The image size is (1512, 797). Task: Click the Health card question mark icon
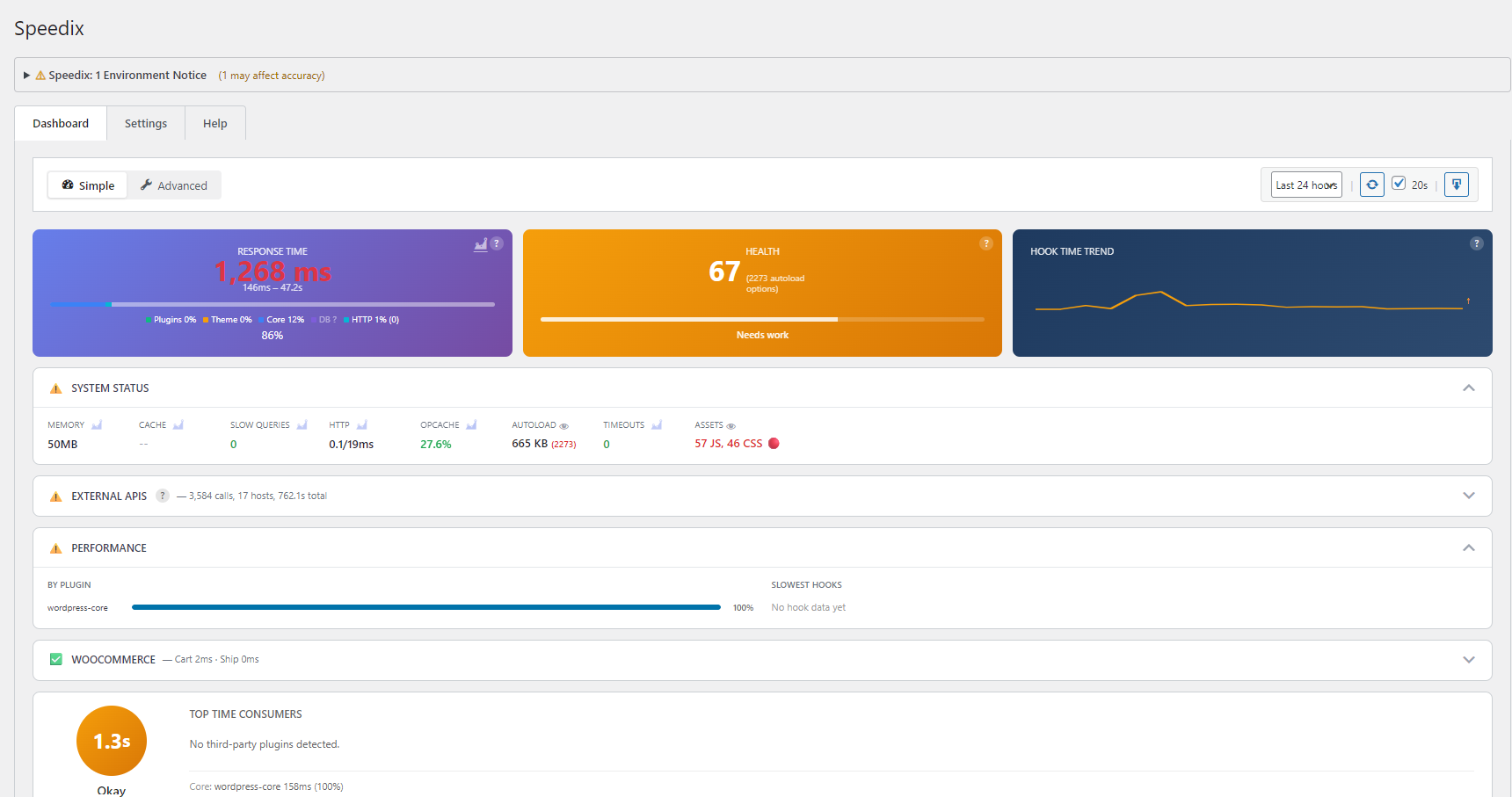[x=986, y=243]
